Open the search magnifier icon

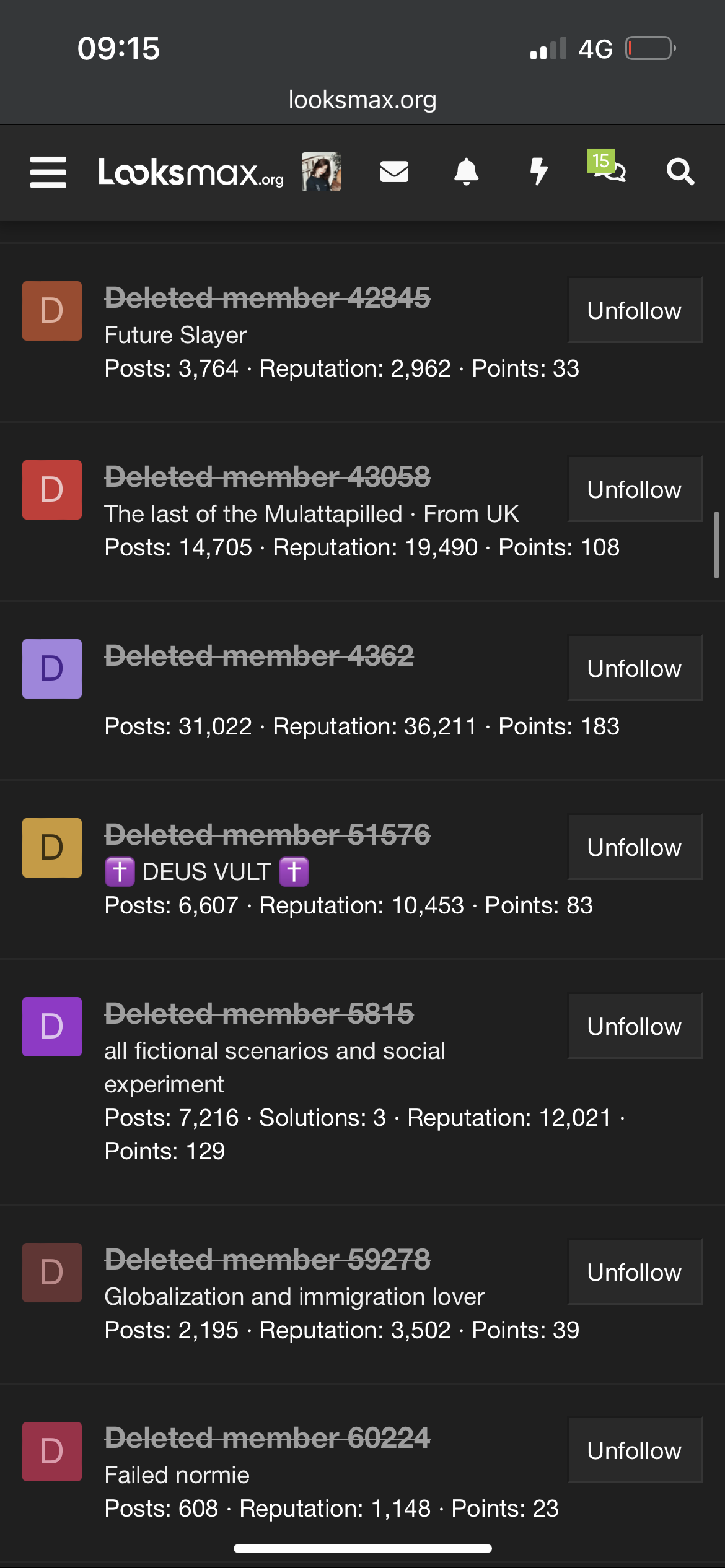[680, 172]
